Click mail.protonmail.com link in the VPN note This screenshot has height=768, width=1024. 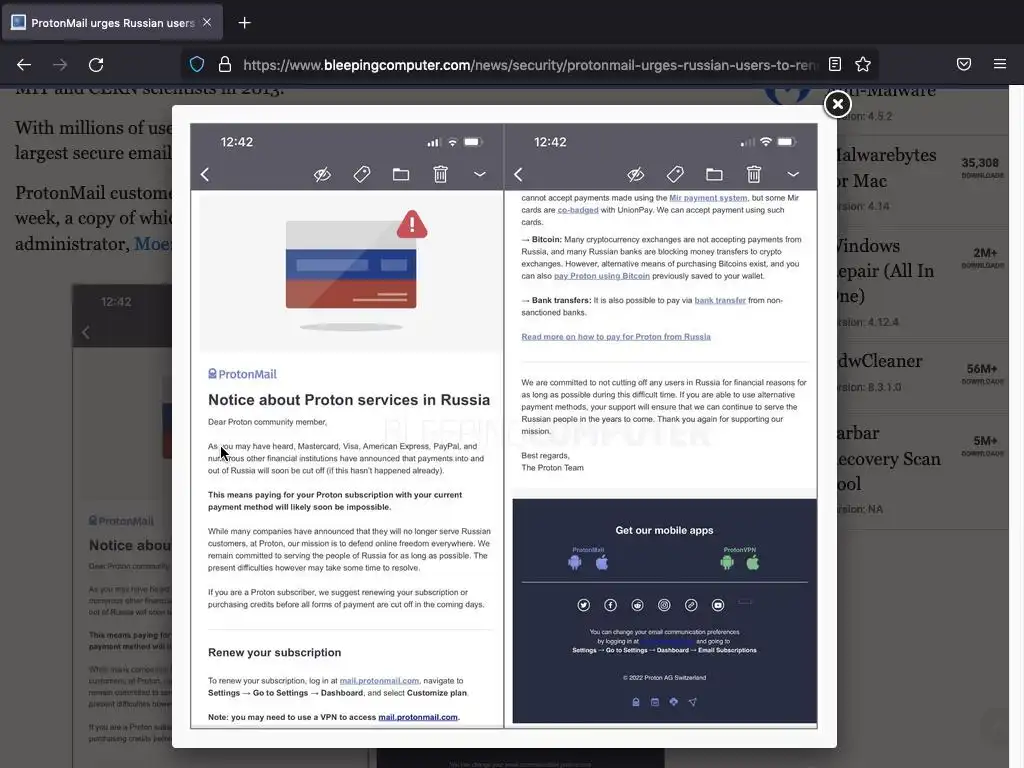click(x=418, y=717)
